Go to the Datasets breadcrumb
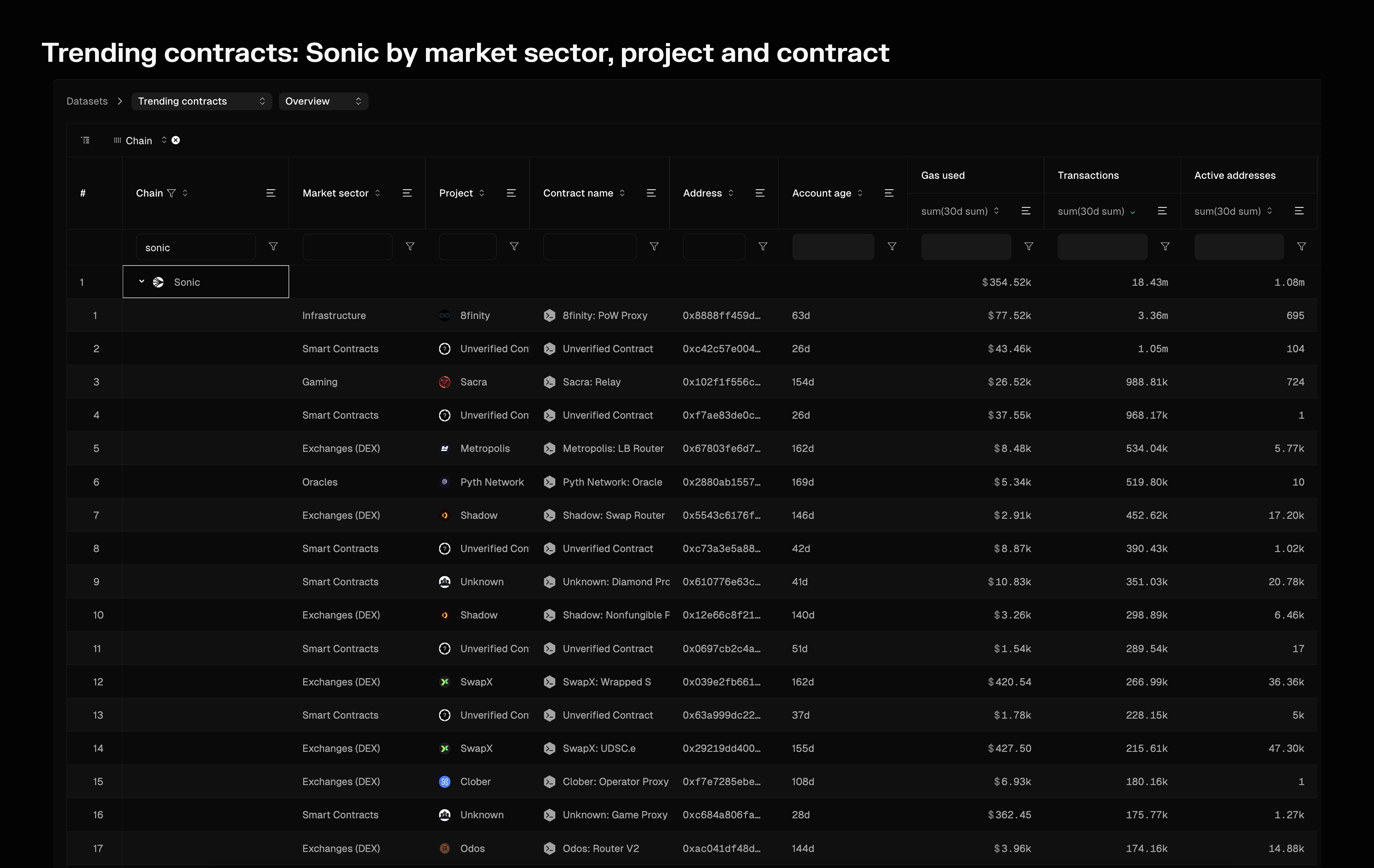The width and height of the screenshot is (1374, 868). 87,101
